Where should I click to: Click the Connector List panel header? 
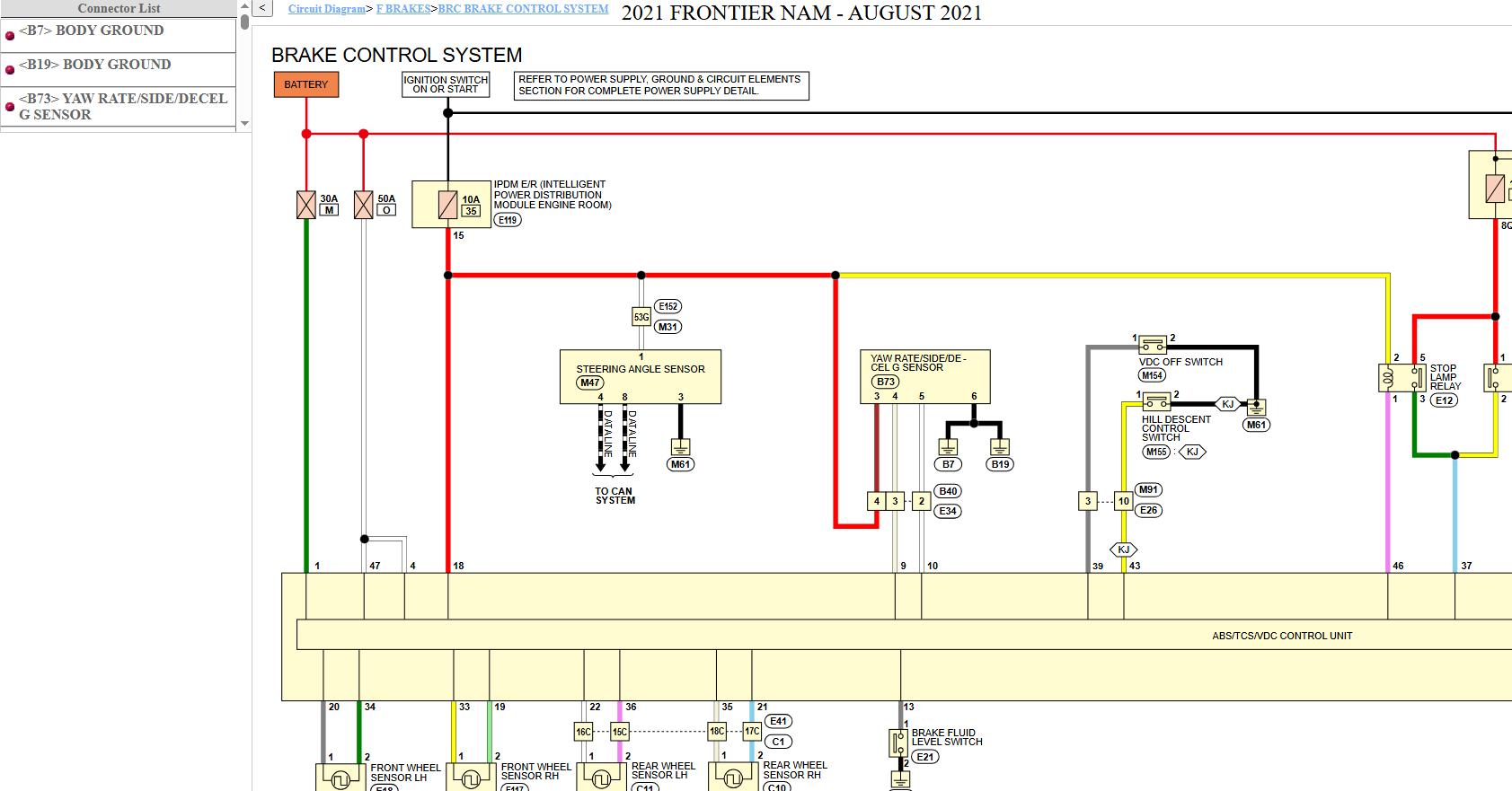(x=119, y=8)
